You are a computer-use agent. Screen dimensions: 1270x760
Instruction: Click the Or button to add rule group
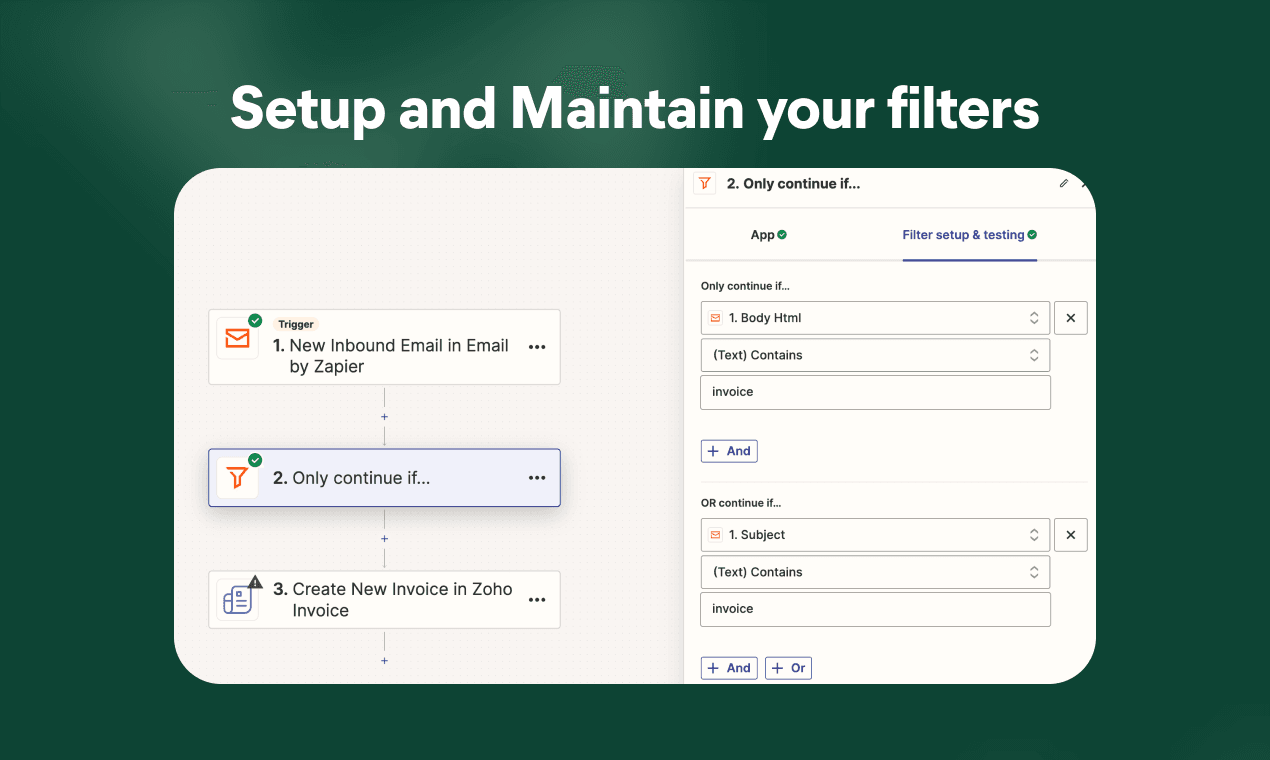pyautogui.click(x=788, y=668)
